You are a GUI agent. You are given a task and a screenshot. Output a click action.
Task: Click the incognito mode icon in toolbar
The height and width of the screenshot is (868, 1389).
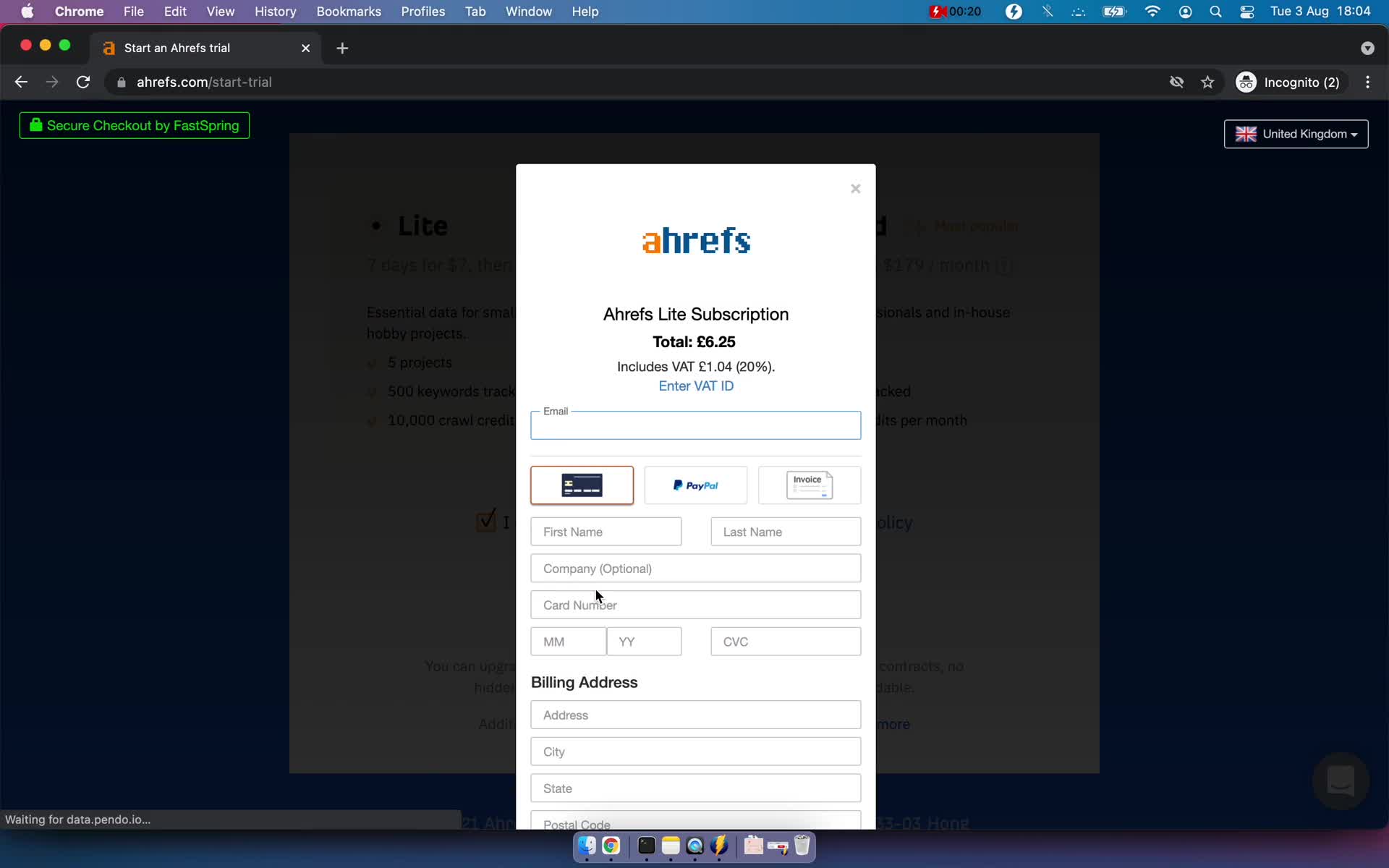click(x=1247, y=82)
